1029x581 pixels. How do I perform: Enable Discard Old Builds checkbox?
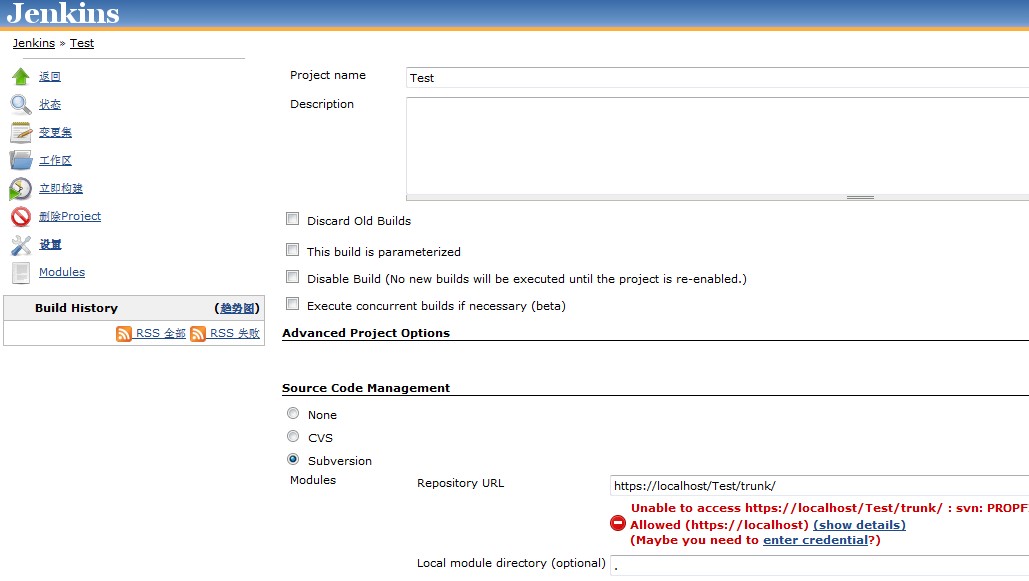[x=293, y=219]
